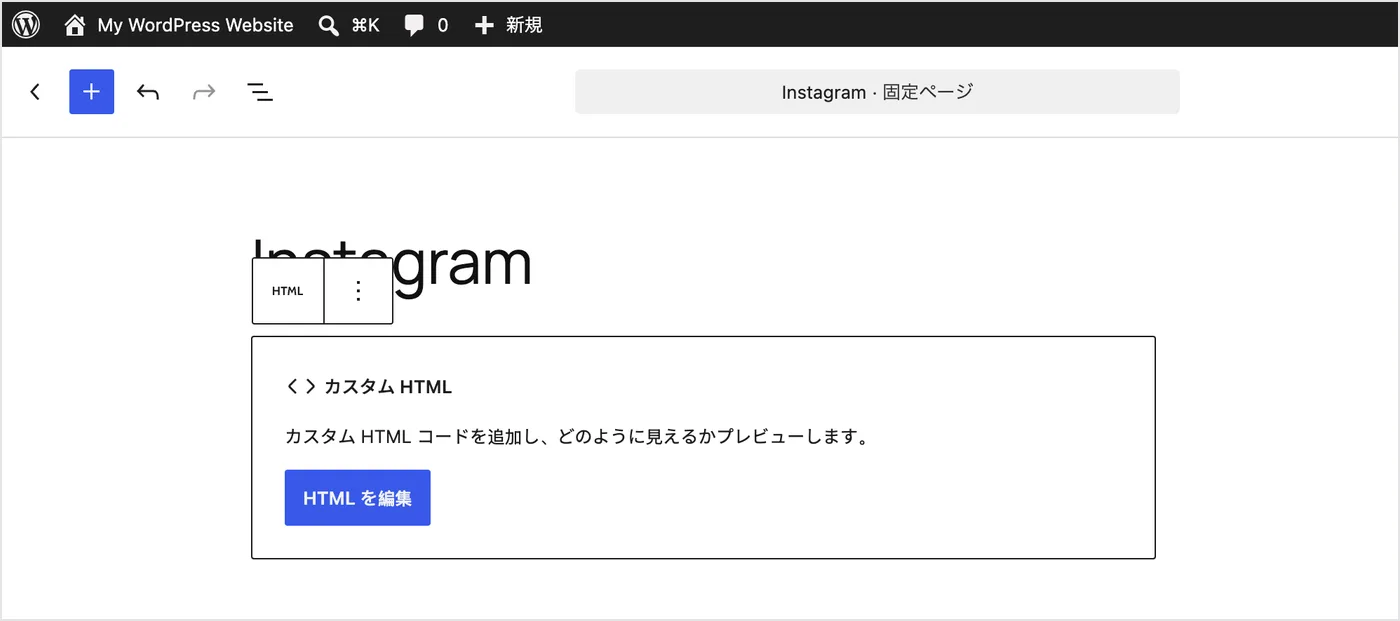The width and height of the screenshot is (1400, 621).
Task: Click the カスタム HTML block label
Action: tap(388, 387)
